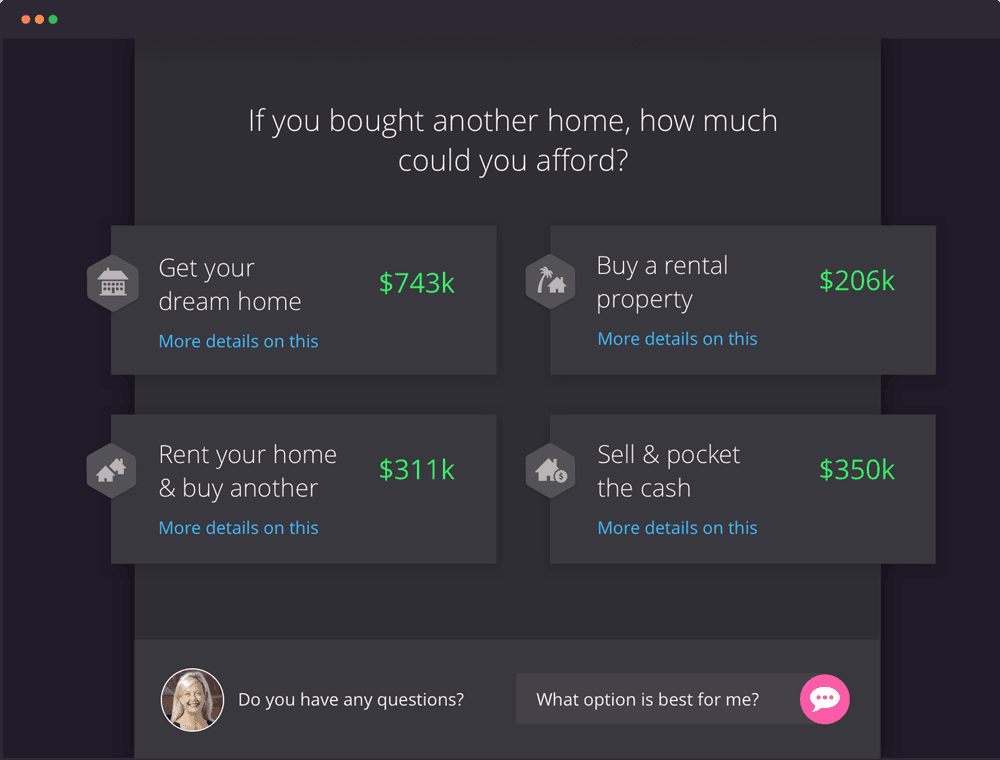Select the $206k rental property amount
Screen dimensions: 1000x760
pos(857,281)
